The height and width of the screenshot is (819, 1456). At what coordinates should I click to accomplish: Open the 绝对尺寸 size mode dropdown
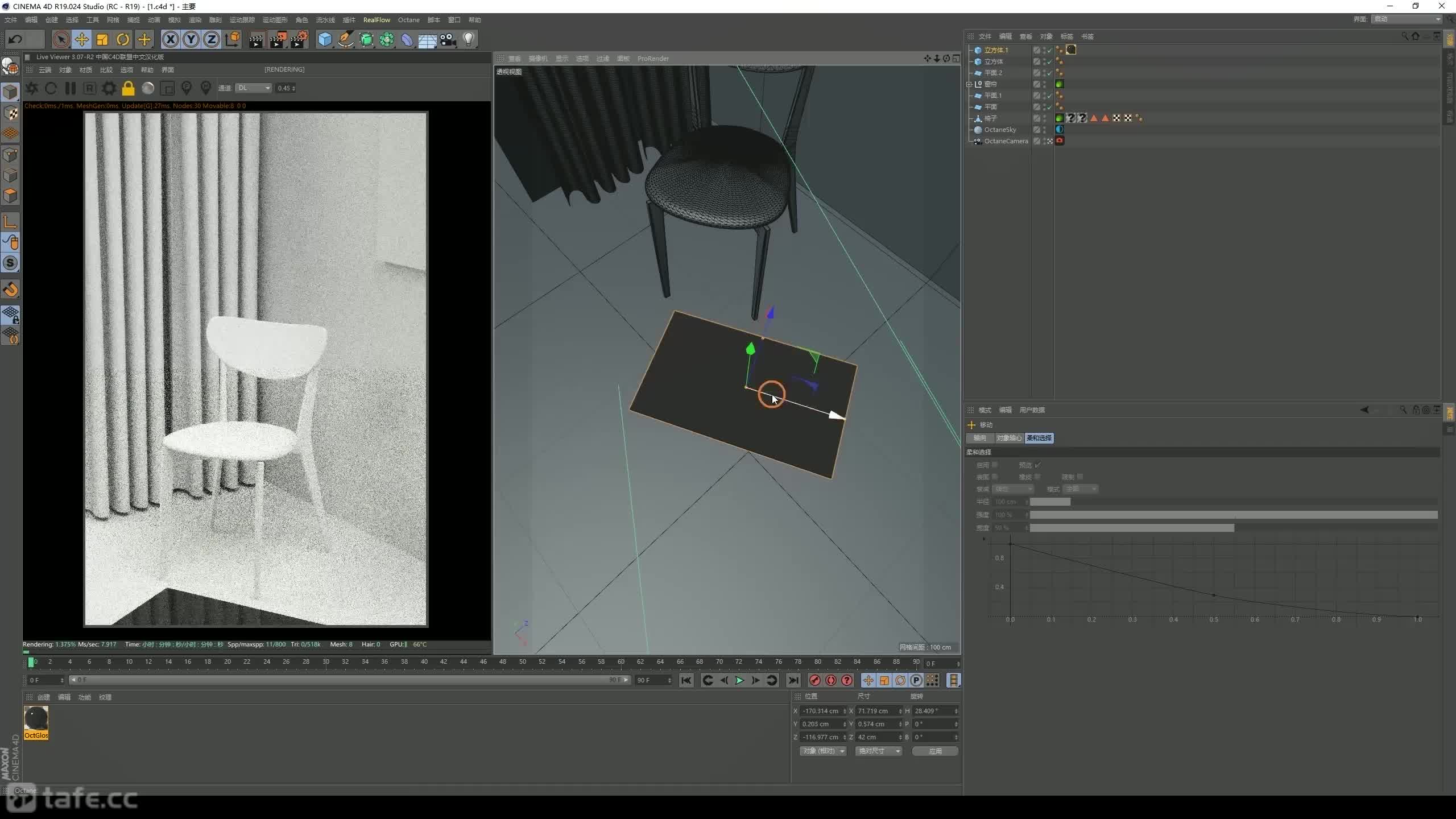878,751
